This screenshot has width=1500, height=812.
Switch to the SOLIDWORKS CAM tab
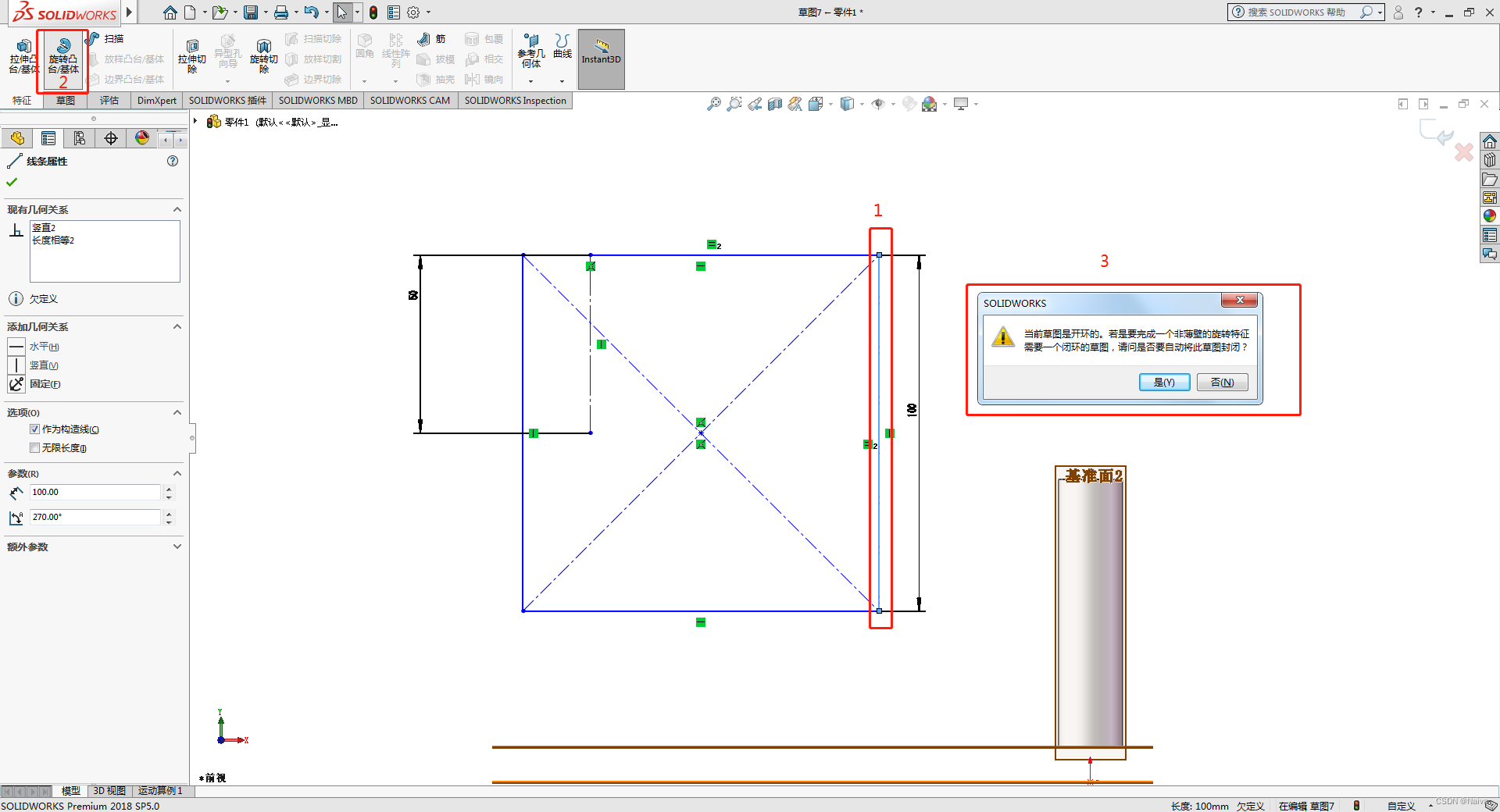pyautogui.click(x=410, y=101)
